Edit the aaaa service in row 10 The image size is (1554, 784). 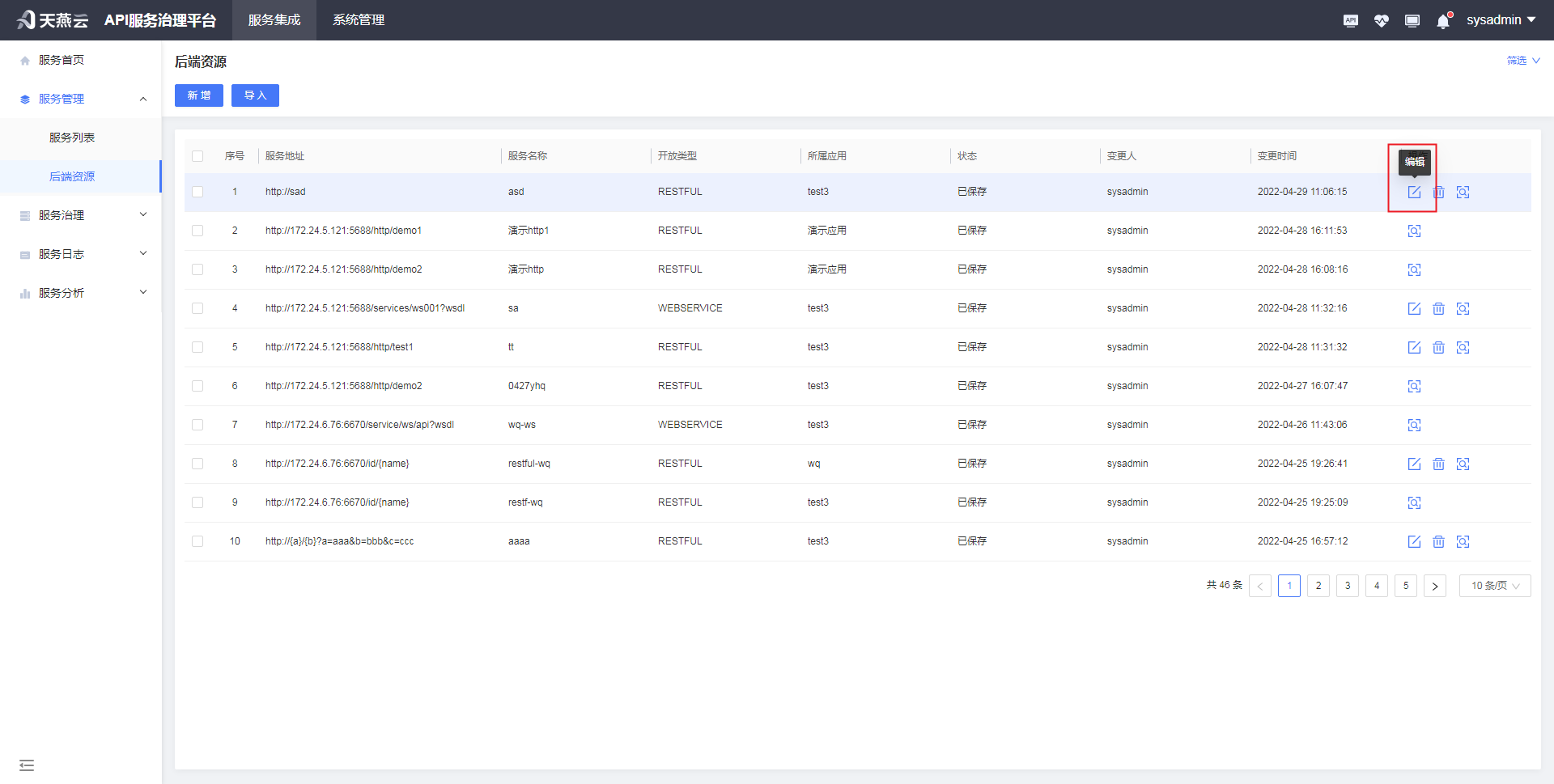coord(1414,542)
